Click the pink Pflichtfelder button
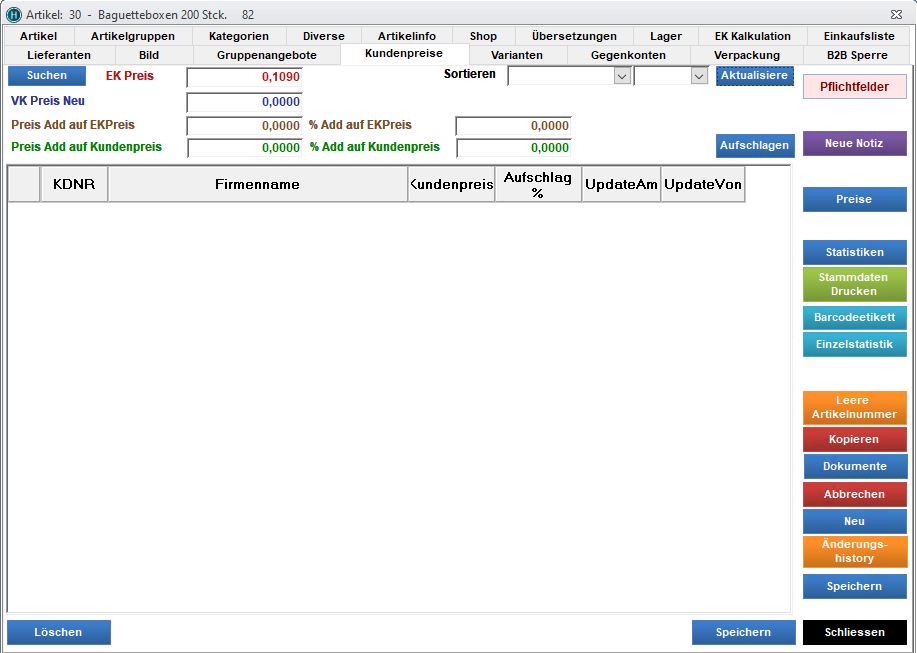Screen dimensions: 917x653 [854, 87]
